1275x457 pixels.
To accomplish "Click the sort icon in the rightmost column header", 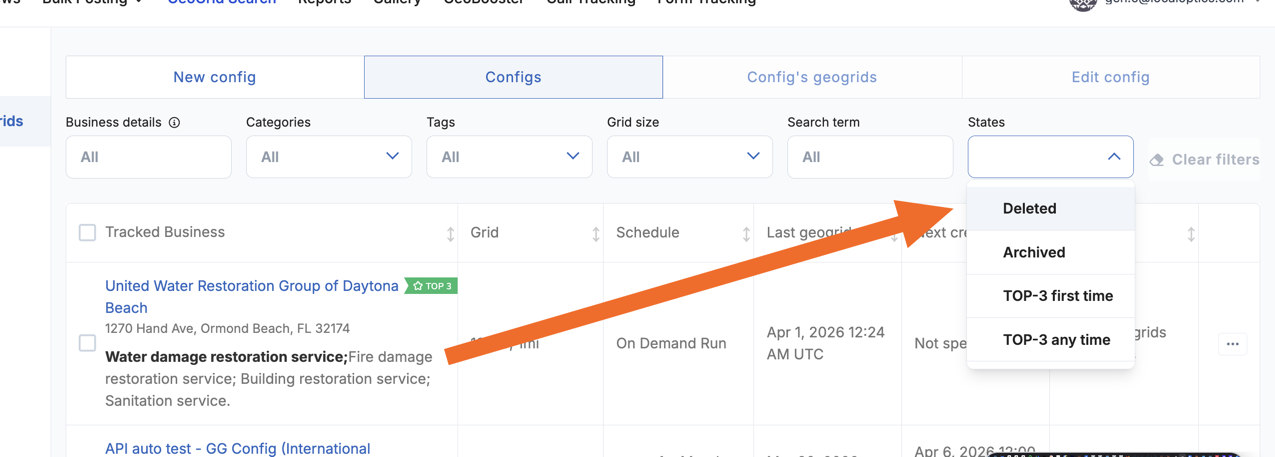I will [1191, 234].
